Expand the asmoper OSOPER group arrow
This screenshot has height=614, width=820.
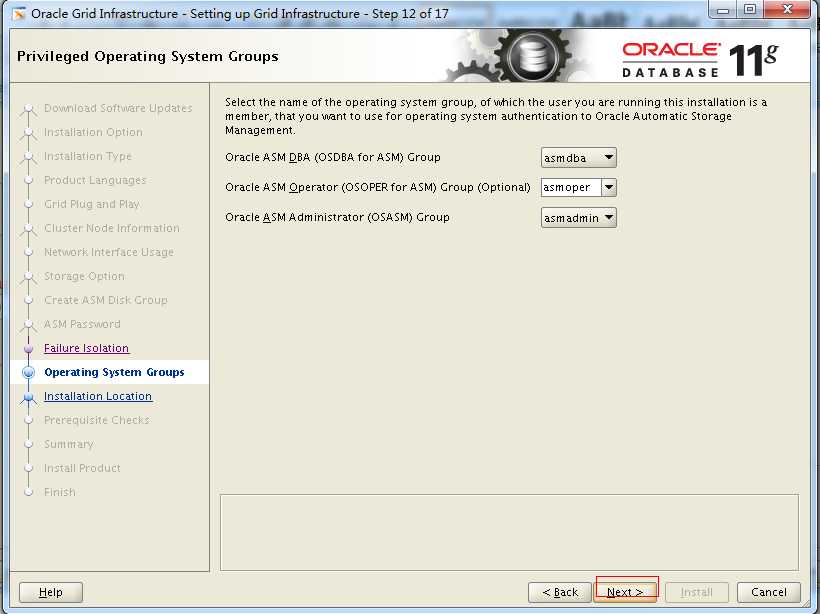pyautogui.click(x=609, y=187)
